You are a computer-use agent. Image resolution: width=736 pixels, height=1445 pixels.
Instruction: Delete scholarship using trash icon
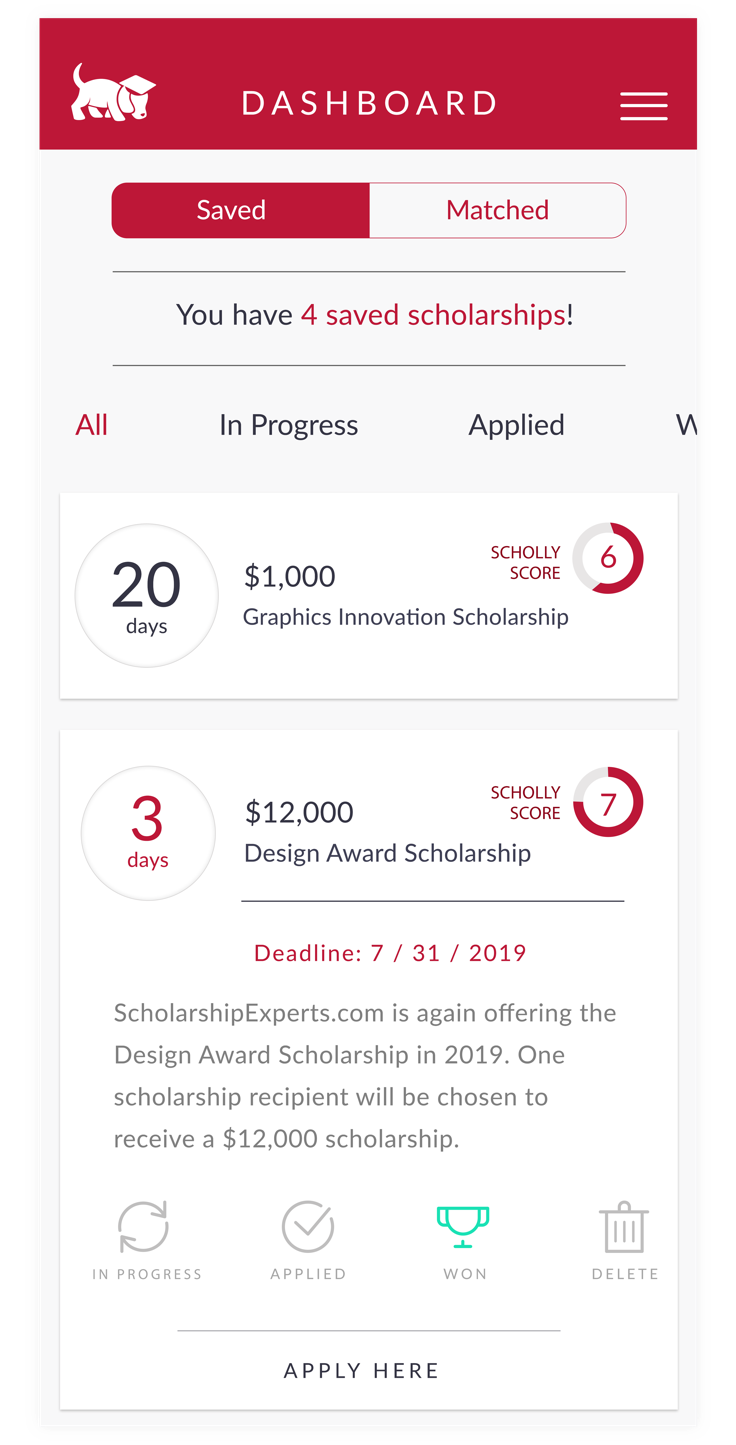point(624,1227)
